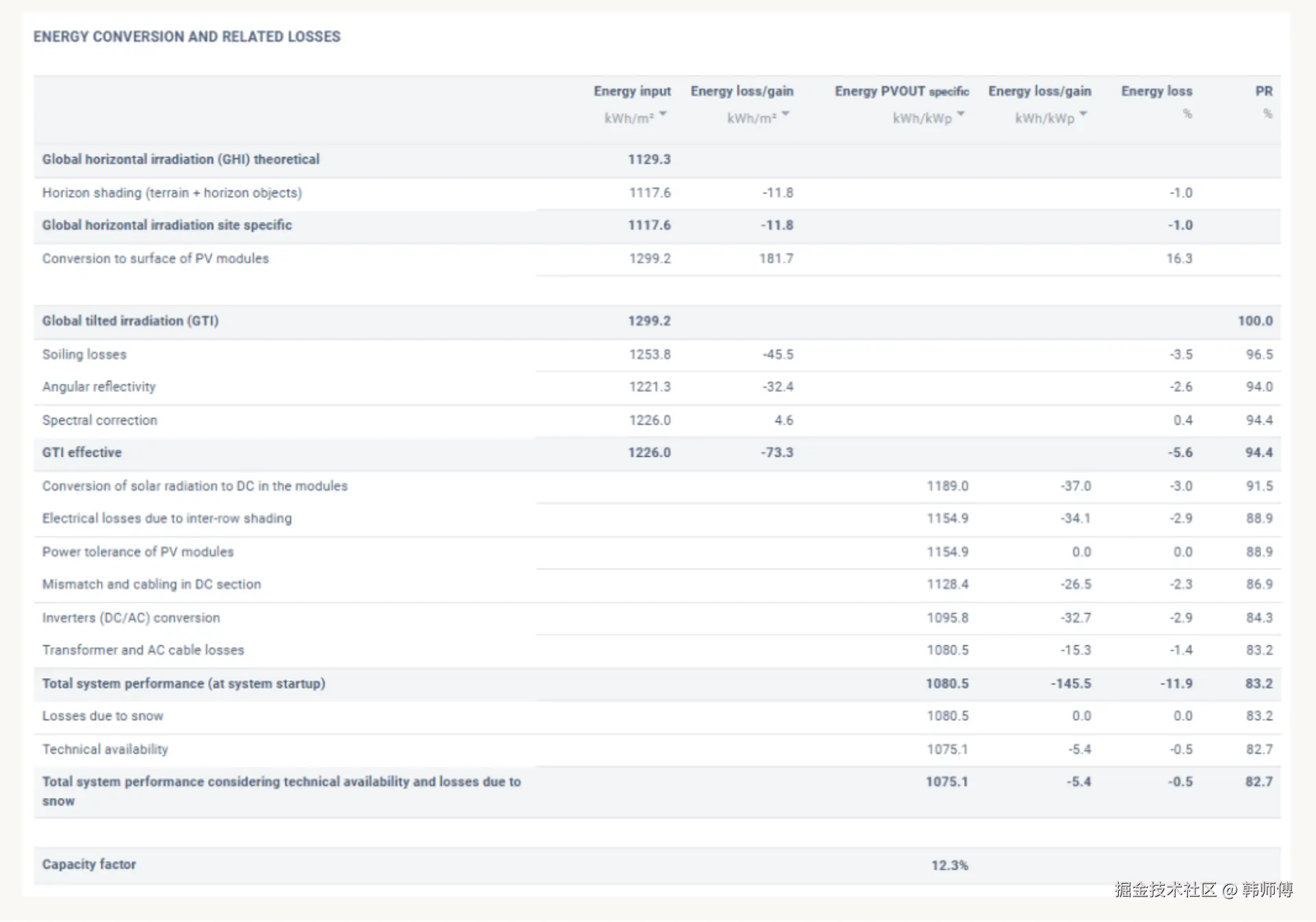Click Horizon shading row label
Image resolution: width=1316 pixels, height=922 pixels.
(172, 192)
